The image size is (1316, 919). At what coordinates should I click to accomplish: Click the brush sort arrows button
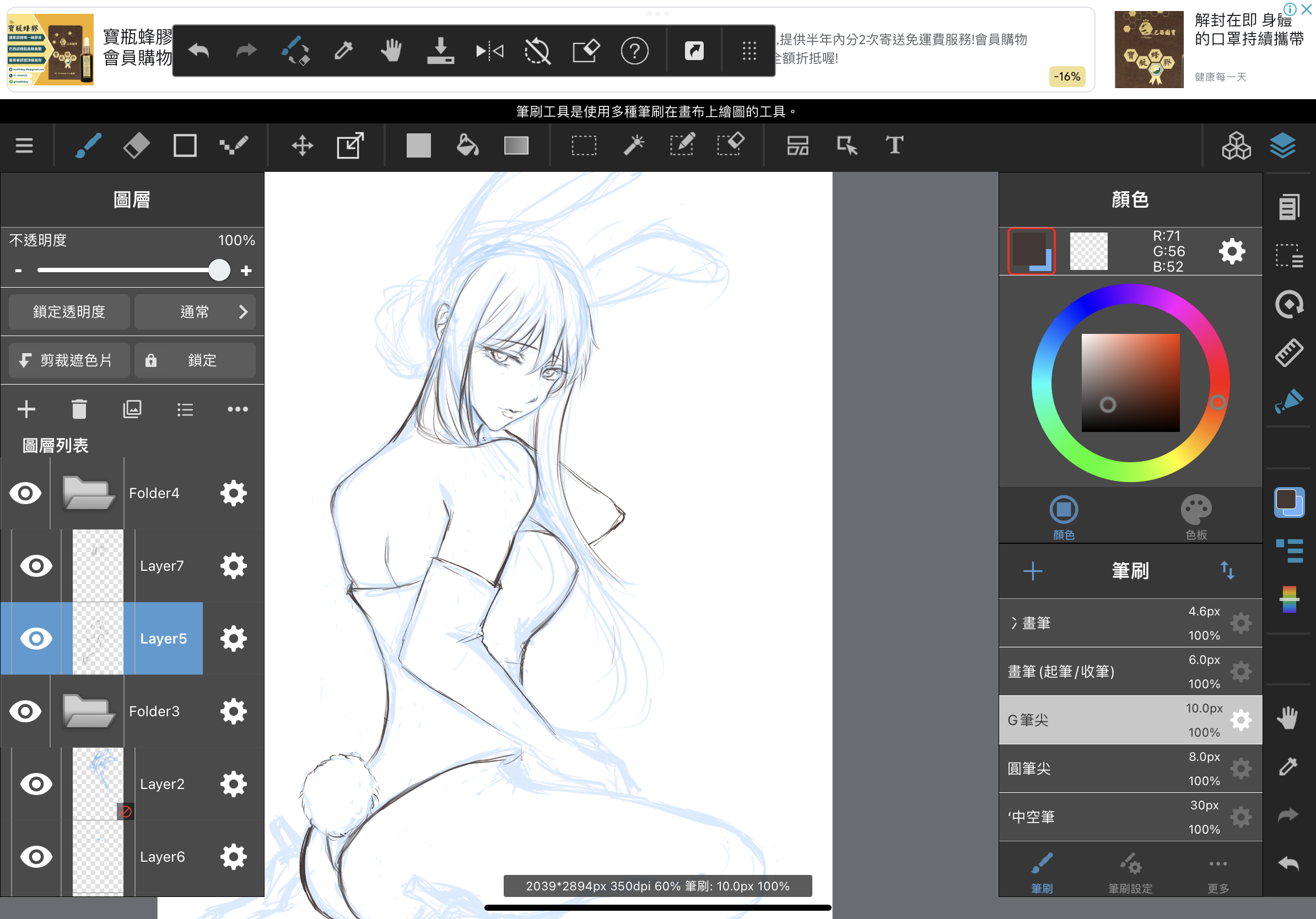pyautogui.click(x=1227, y=571)
